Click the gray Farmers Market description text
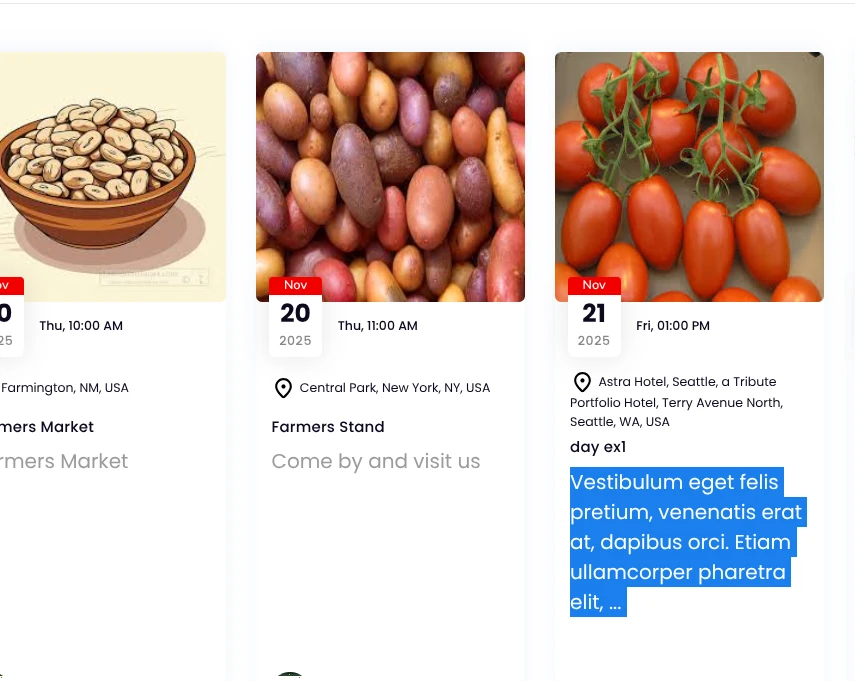The image size is (855, 681). click(65, 462)
